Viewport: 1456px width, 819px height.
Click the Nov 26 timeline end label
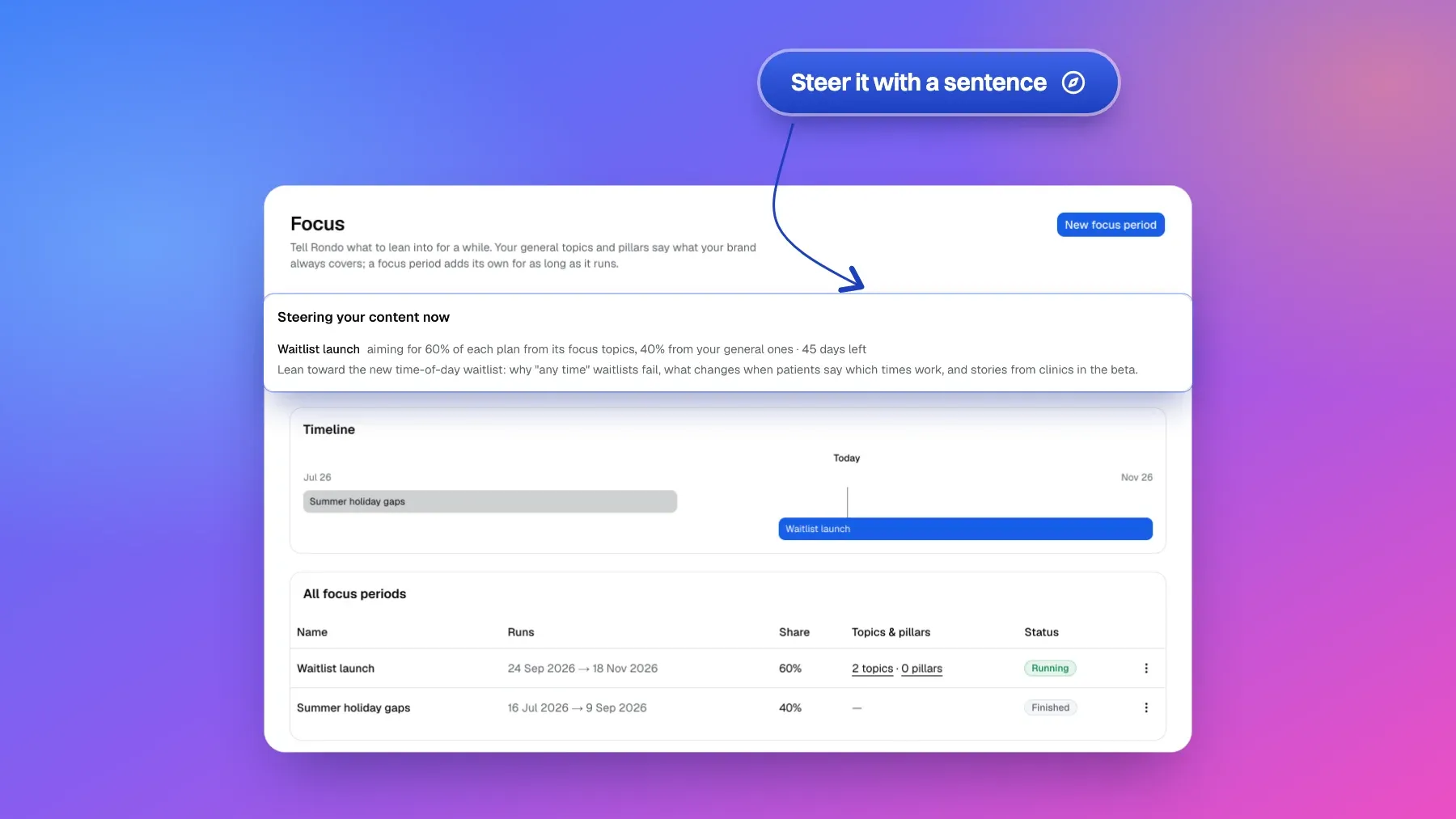coord(1136,477)
